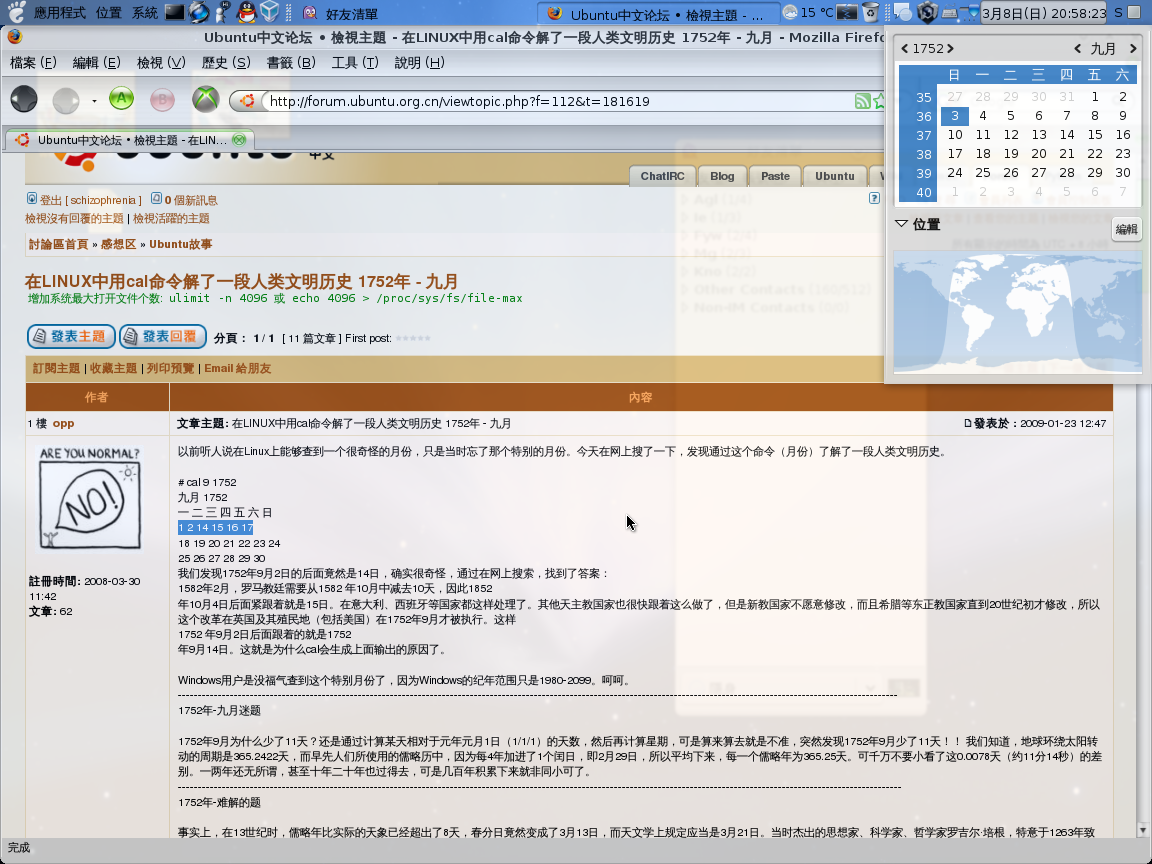
Task: Open the Ubuntu故事 breadcrumb link
Action: pyautogui.click(x=180, y=244)
